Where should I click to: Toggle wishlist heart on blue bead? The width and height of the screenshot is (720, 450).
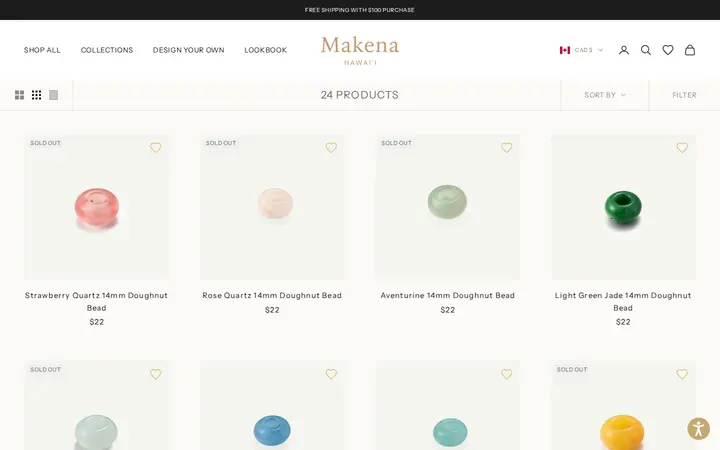tap(331, 374)
